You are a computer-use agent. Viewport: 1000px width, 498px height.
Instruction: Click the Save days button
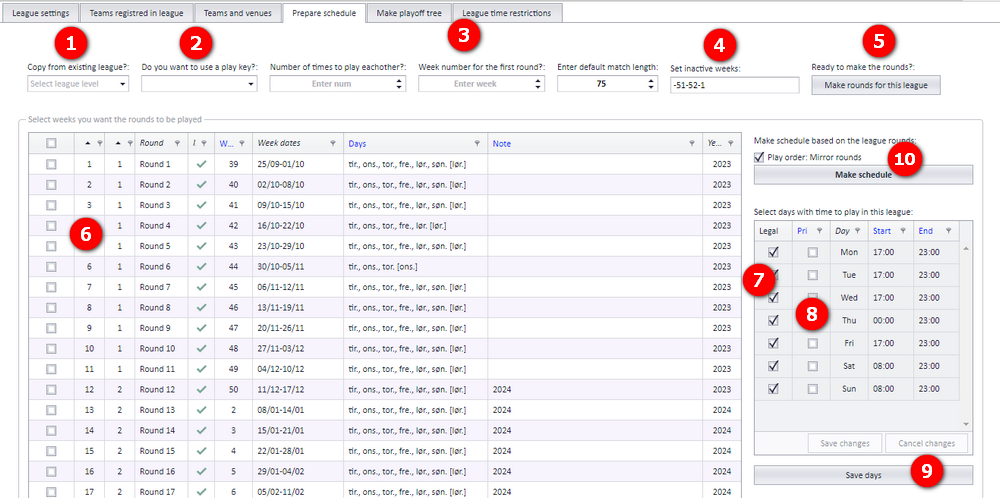pyautogui.click(x=864, y=475)
